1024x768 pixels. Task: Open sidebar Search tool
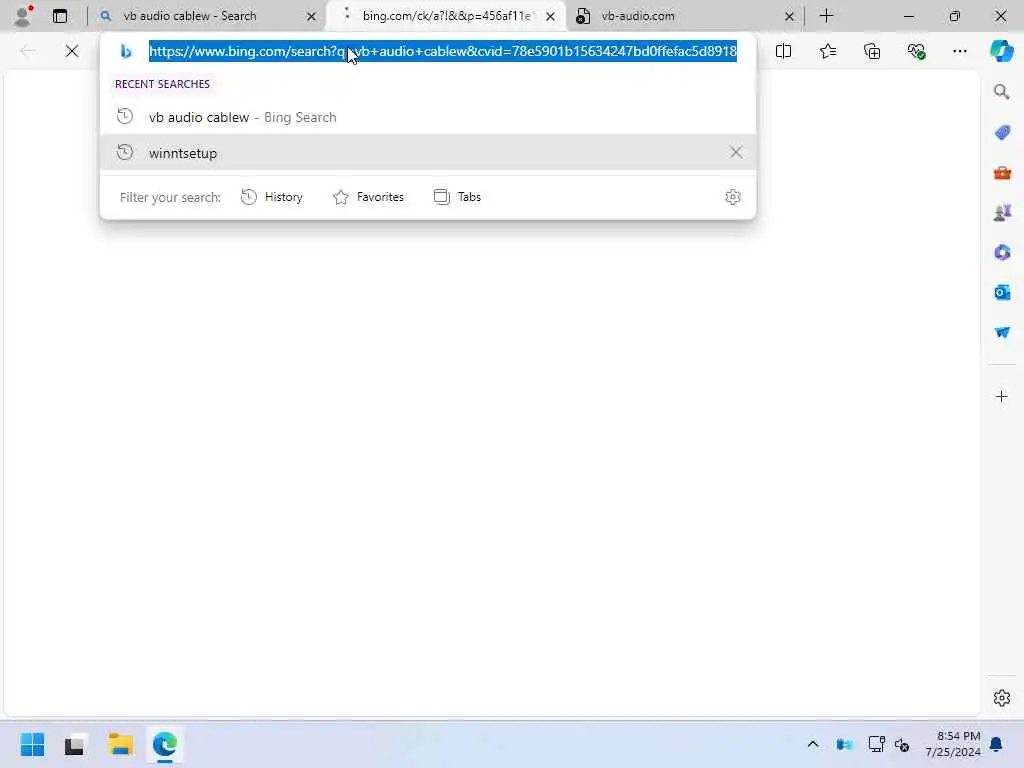coord(1002,92)
